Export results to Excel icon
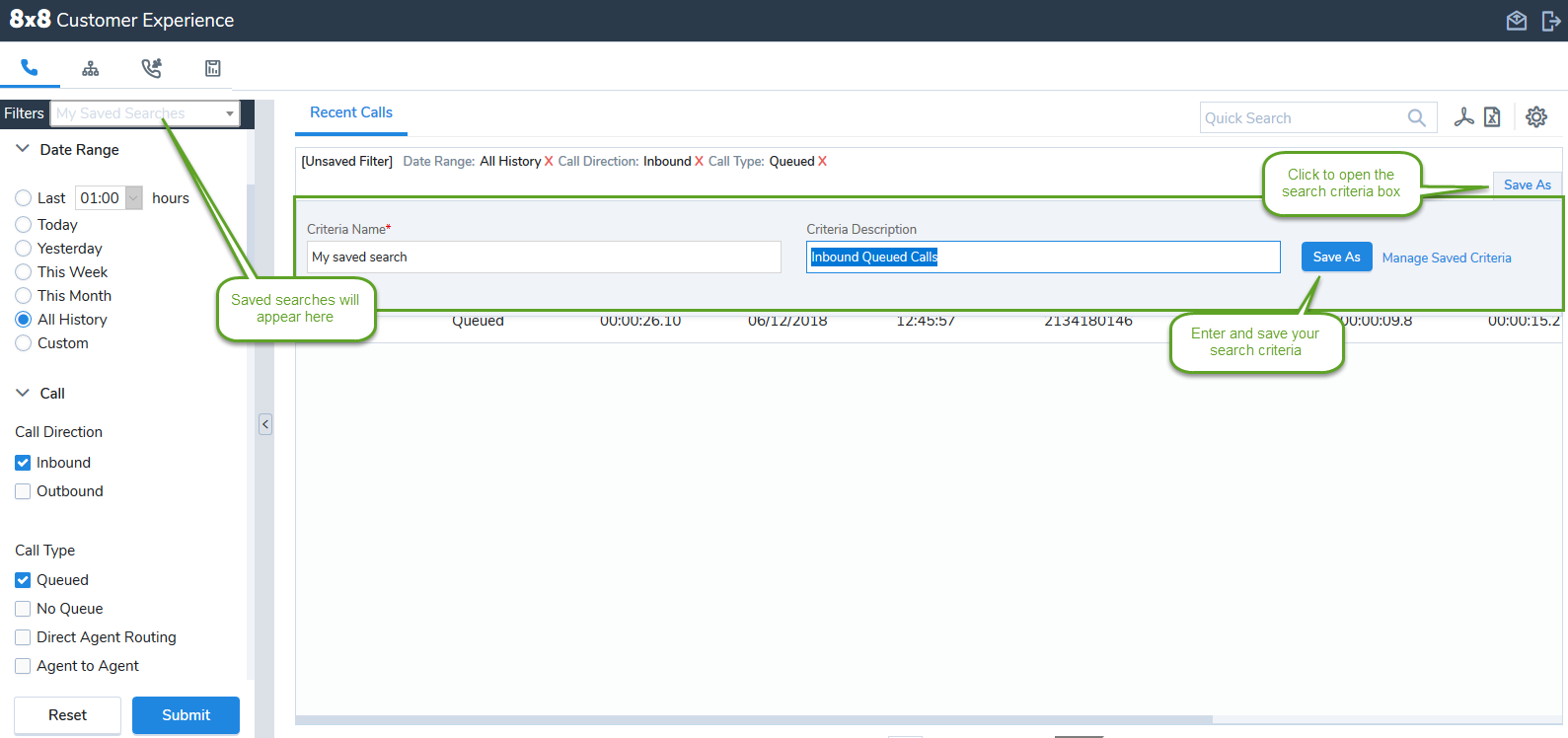 click(x=1492, y=117)
